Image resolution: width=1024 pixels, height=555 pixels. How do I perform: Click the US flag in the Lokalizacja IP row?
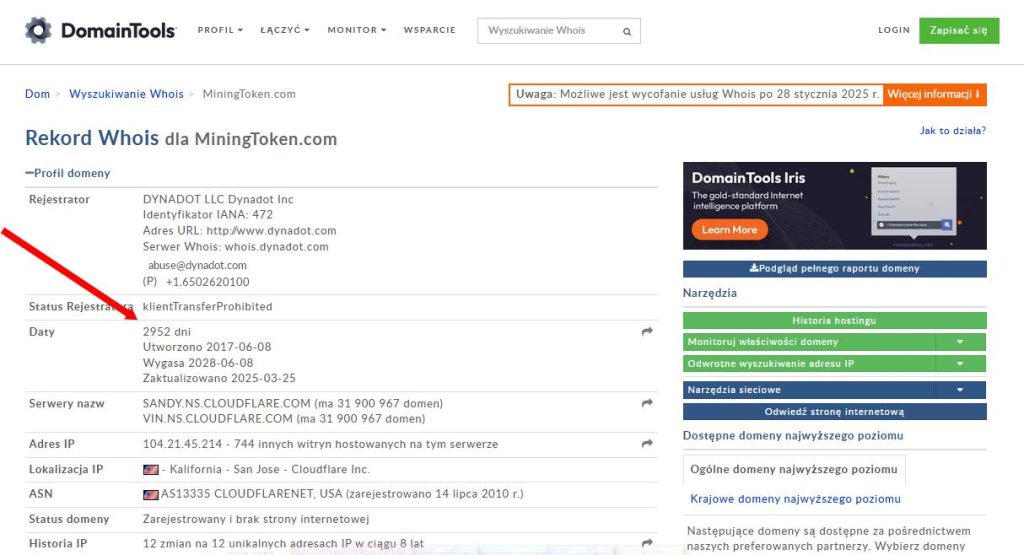coord(151,469)
